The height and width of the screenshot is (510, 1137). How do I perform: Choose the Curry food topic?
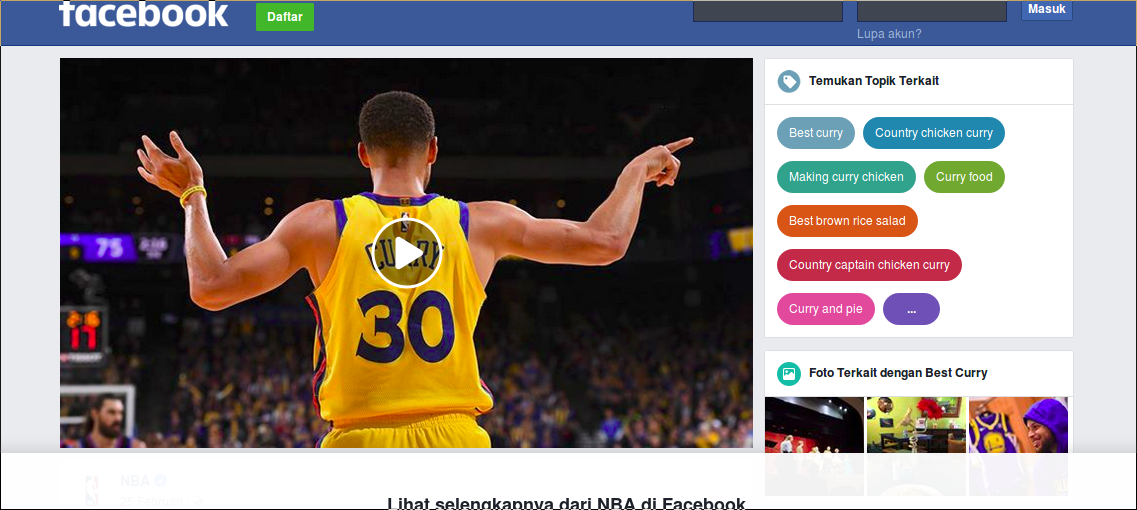click(964, 177)
